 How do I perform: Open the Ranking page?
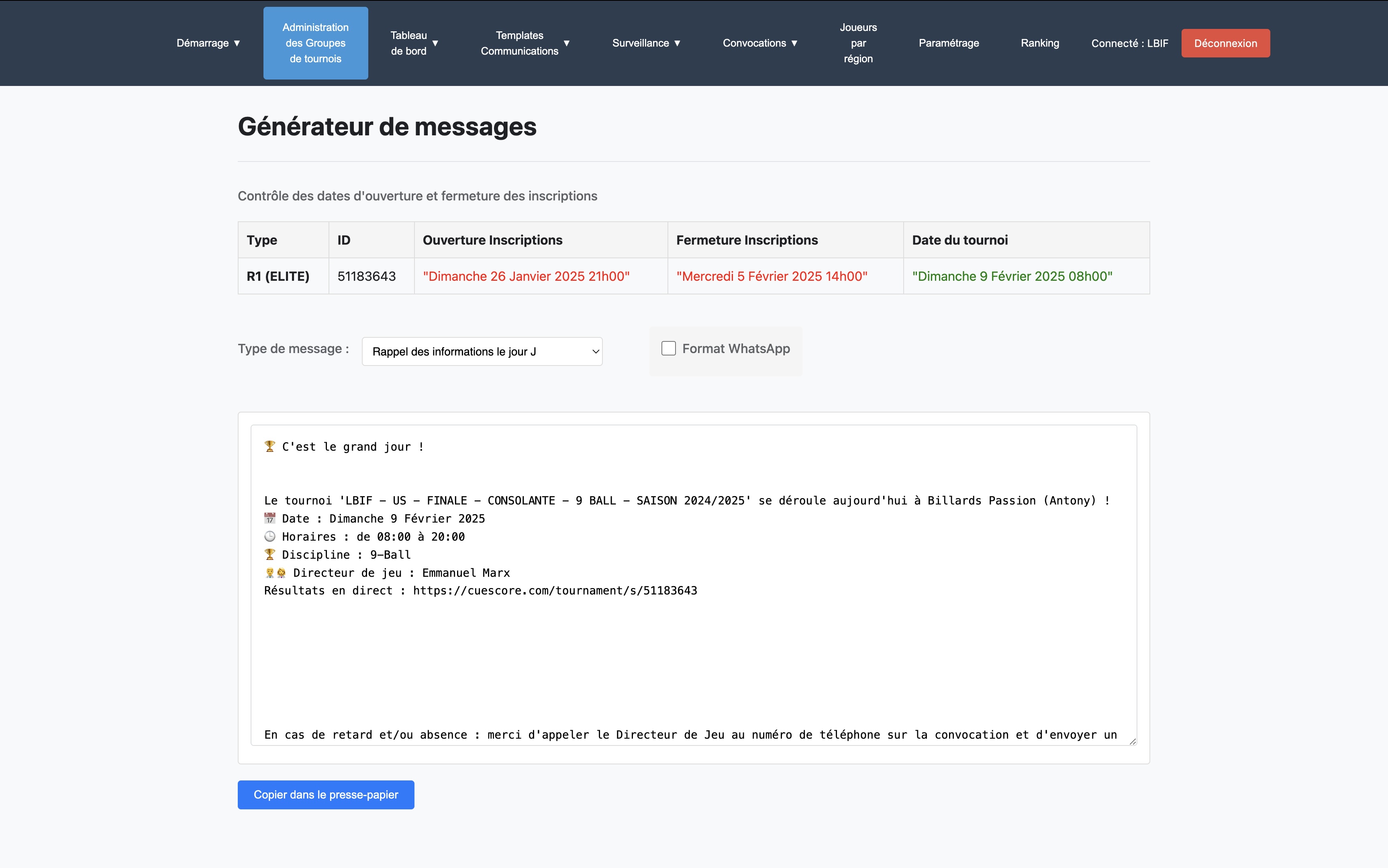pyautogui.click(x=1039, y=43)
